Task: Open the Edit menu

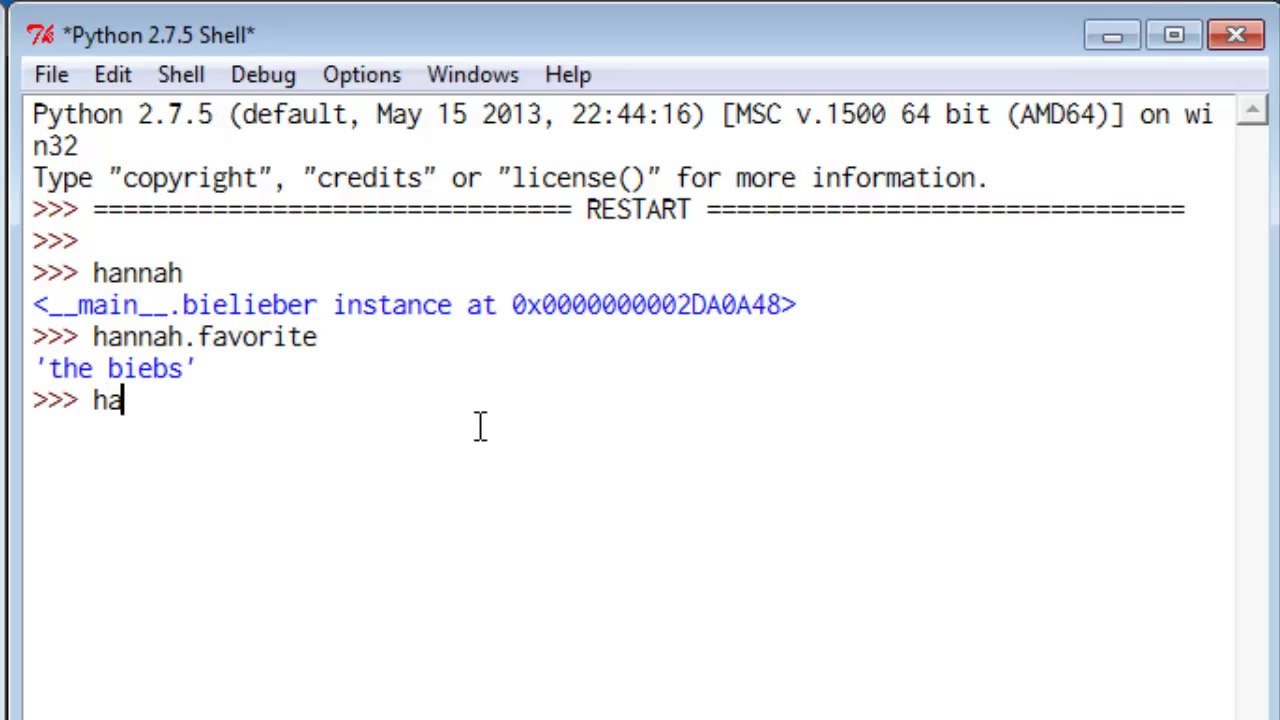Action: click(x=113, y=75)
